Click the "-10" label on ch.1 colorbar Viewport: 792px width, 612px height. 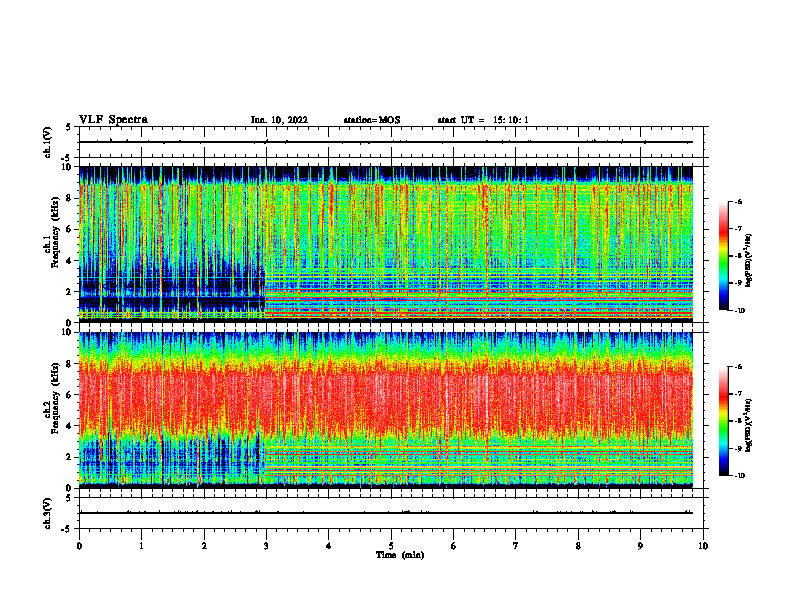(x=740, y=310)
